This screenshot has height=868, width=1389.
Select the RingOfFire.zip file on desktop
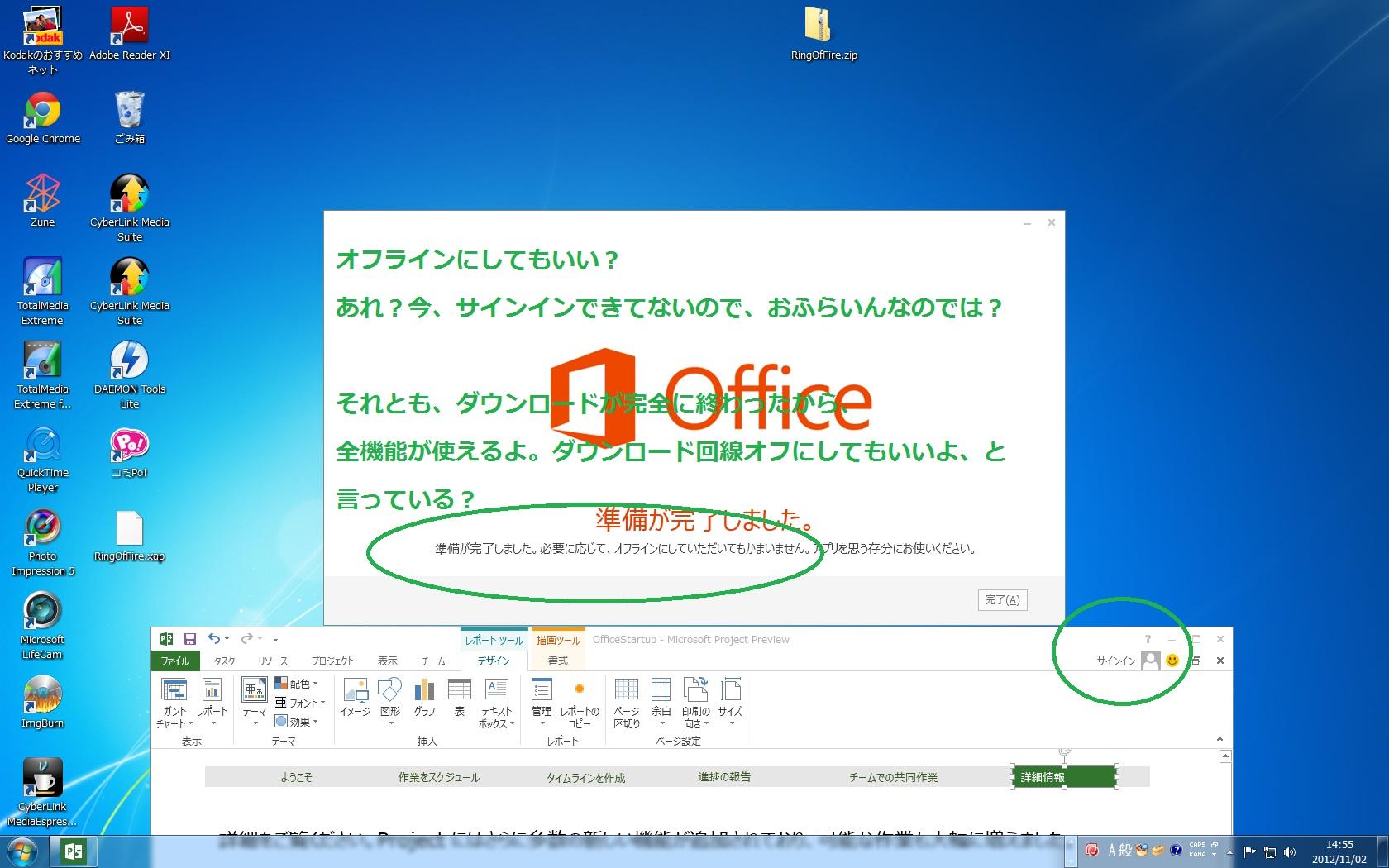(x=824, y=35)
